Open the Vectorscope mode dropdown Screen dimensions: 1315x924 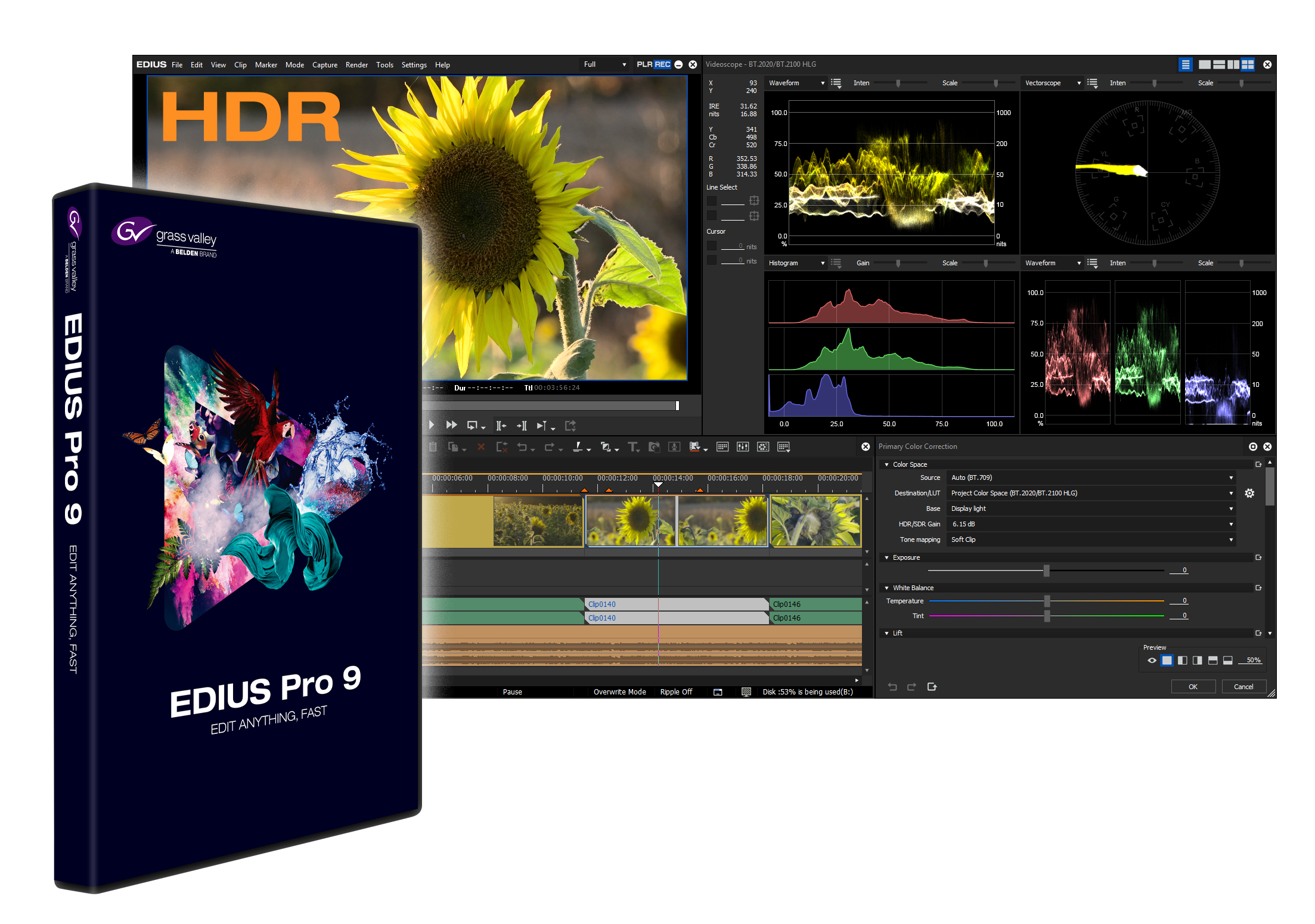pos(1079,83)
